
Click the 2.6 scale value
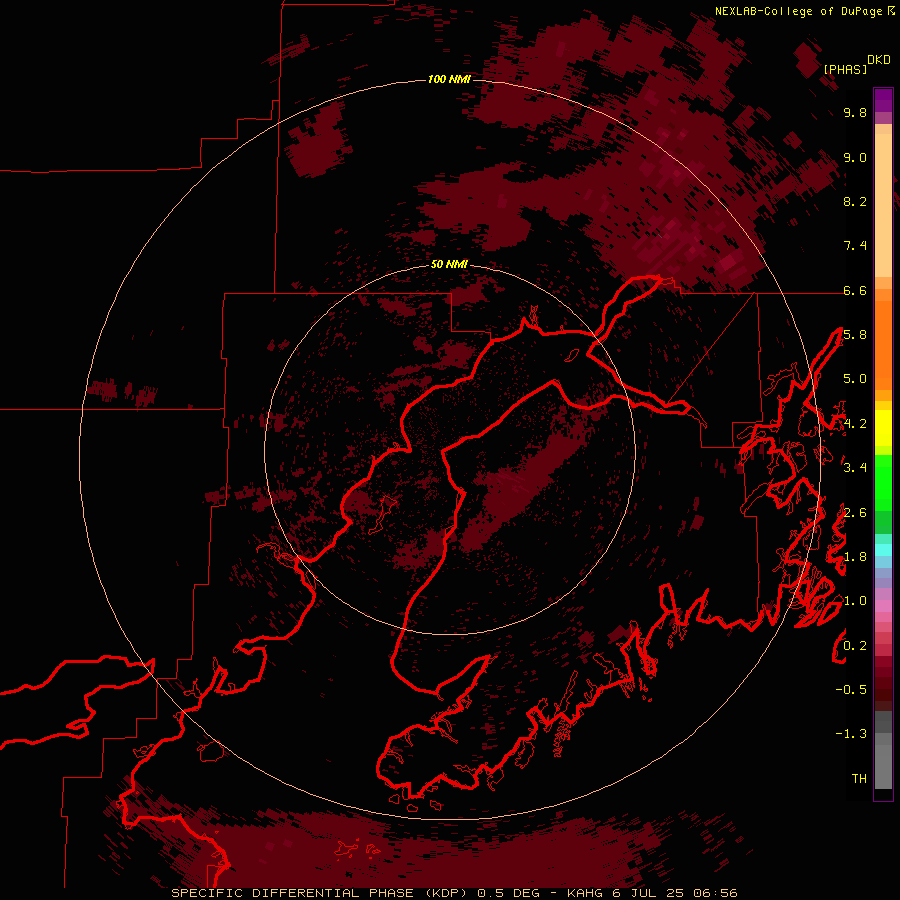click(855, 513)
